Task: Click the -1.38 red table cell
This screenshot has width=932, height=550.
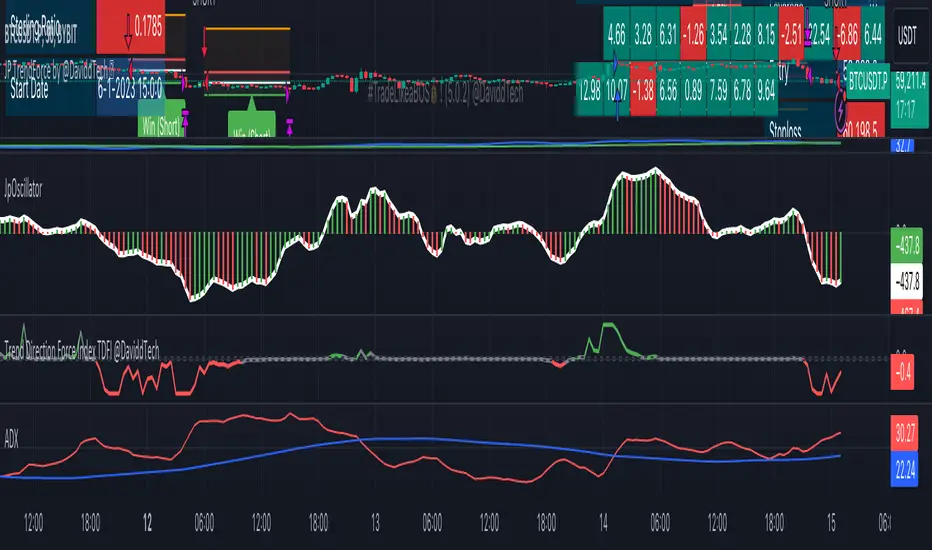Action: click(x=643, y=89)
